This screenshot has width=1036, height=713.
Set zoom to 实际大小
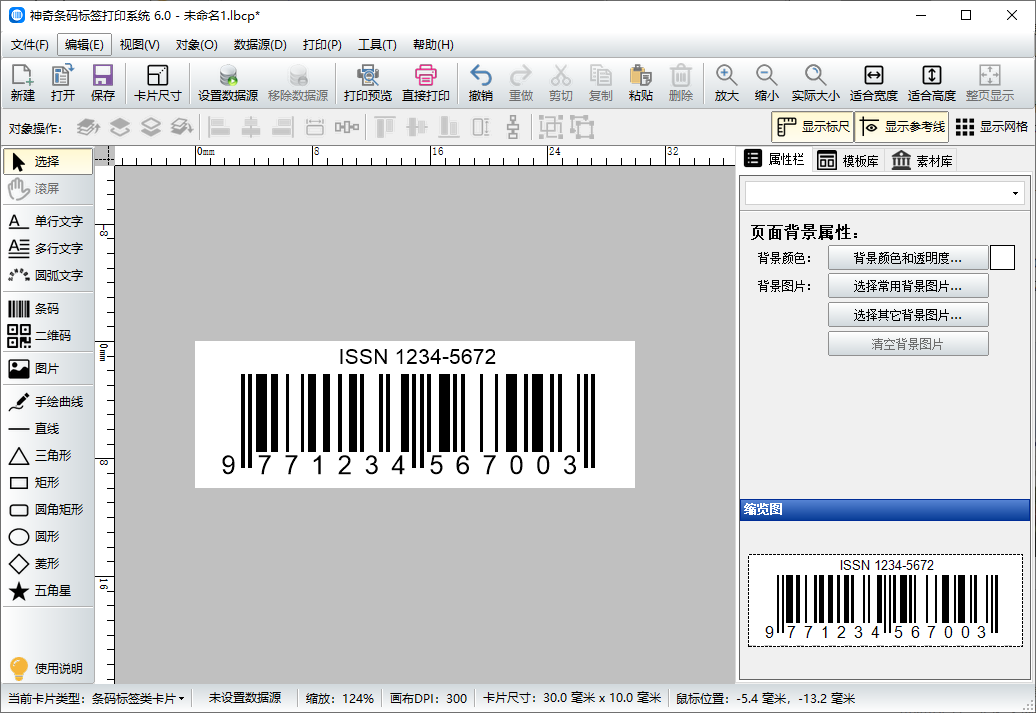pos(815,83)
